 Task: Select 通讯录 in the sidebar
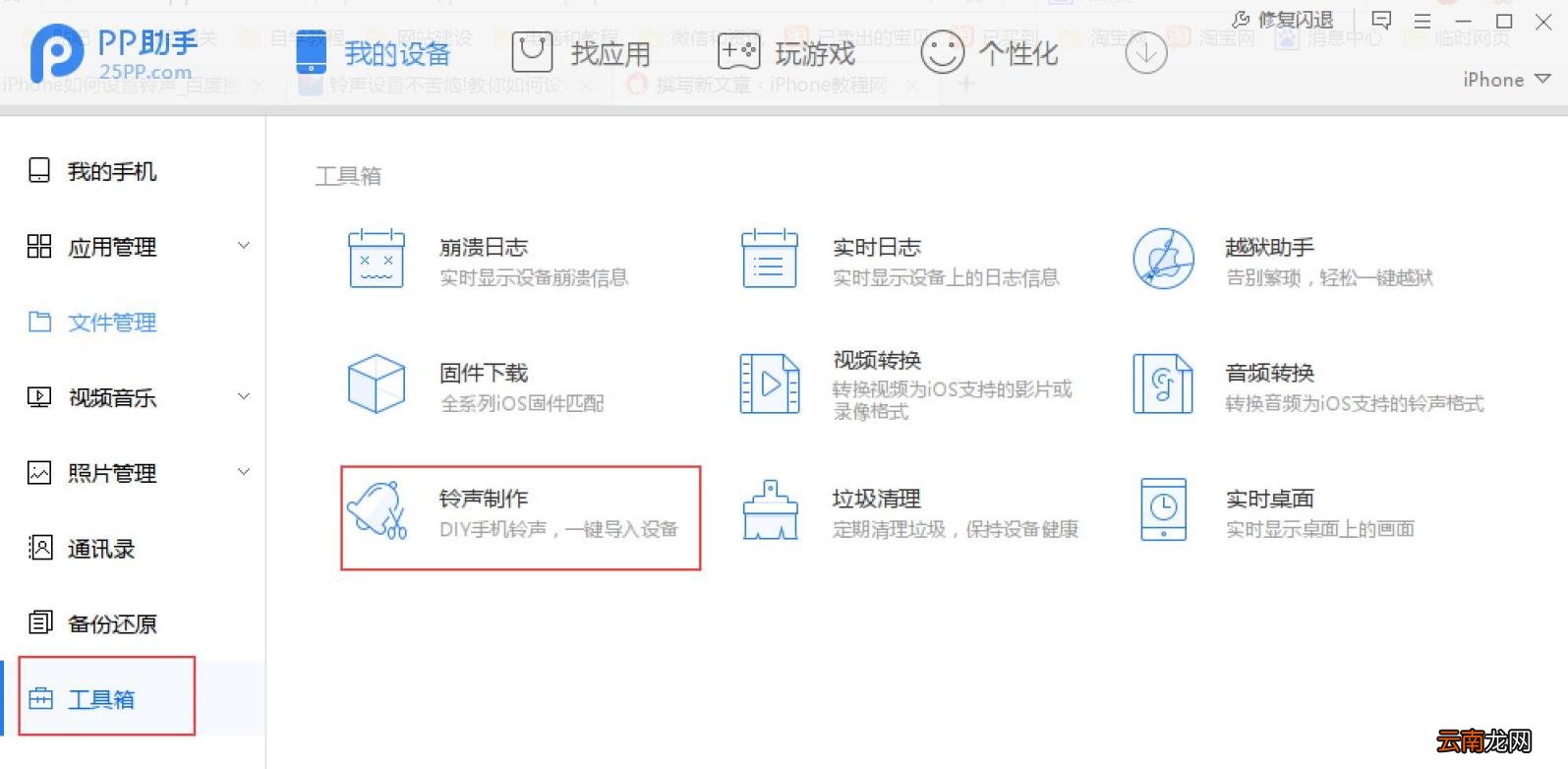tap(133, 548)
